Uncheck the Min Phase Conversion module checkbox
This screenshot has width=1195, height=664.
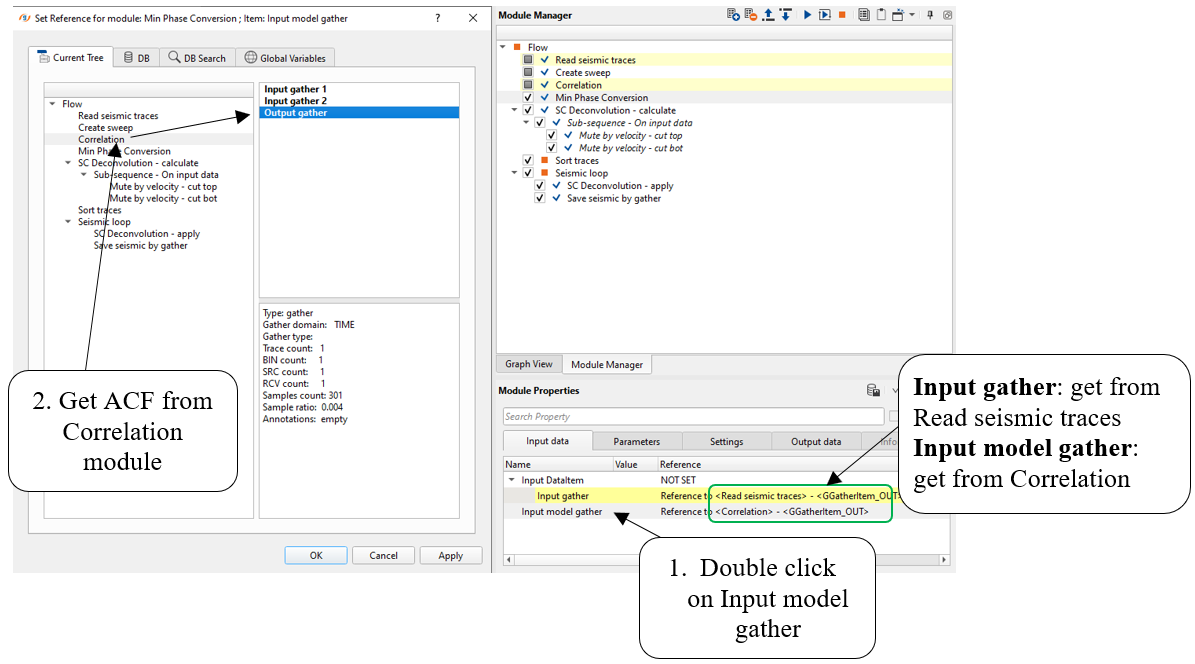tap(529, 98)
